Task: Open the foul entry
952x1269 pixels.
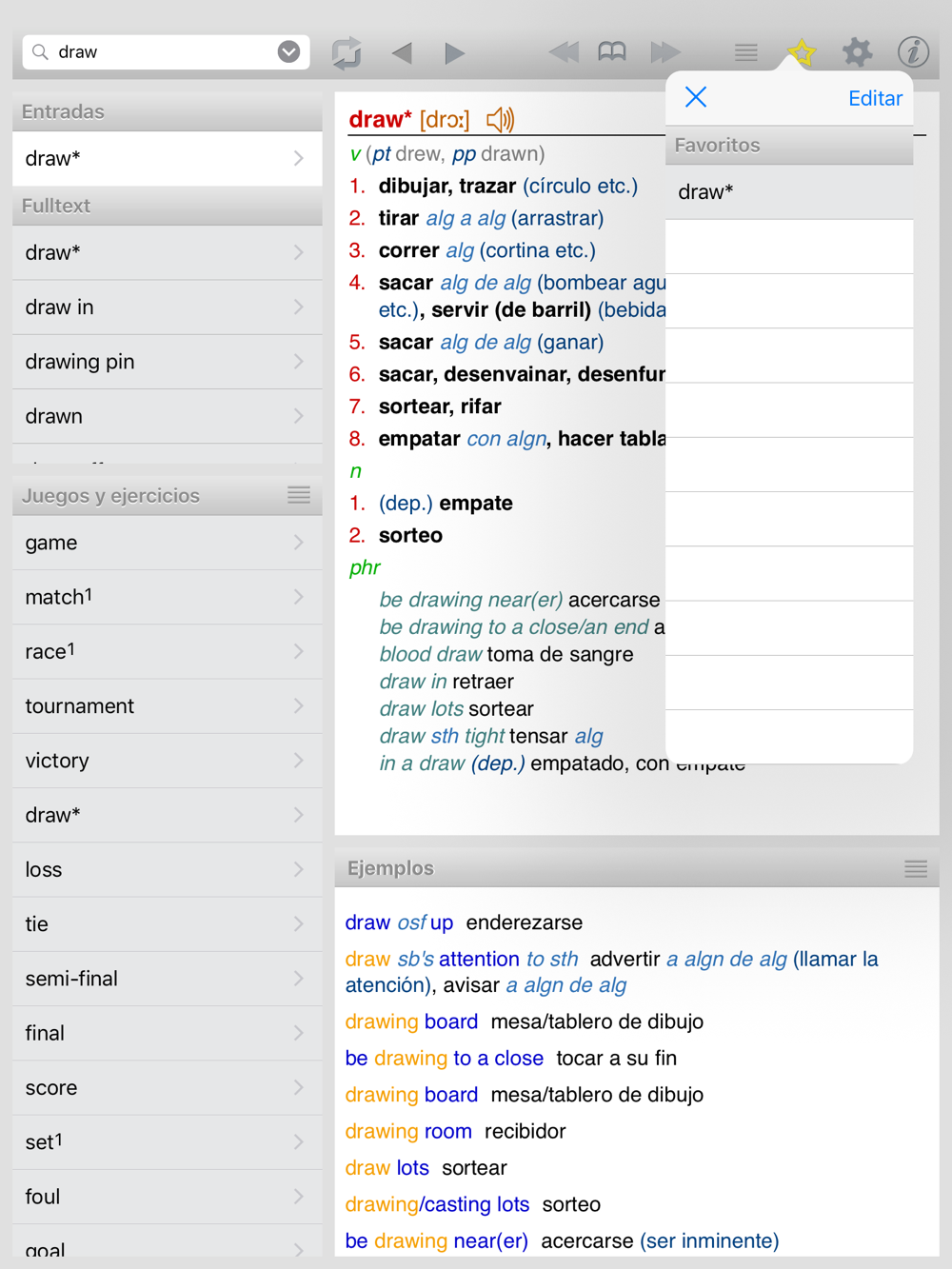Action: point(168,1197)
